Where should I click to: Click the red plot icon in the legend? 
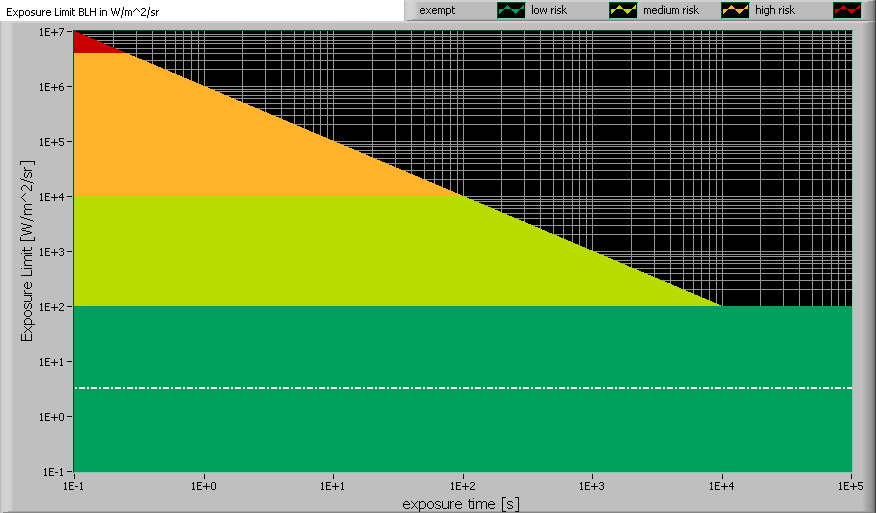pos(846,10)
